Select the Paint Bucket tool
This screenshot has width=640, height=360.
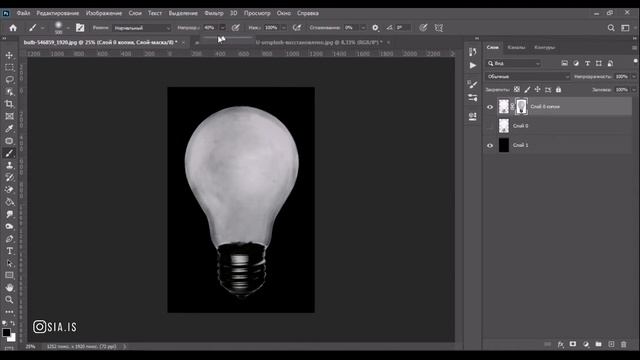coord(9,202)
